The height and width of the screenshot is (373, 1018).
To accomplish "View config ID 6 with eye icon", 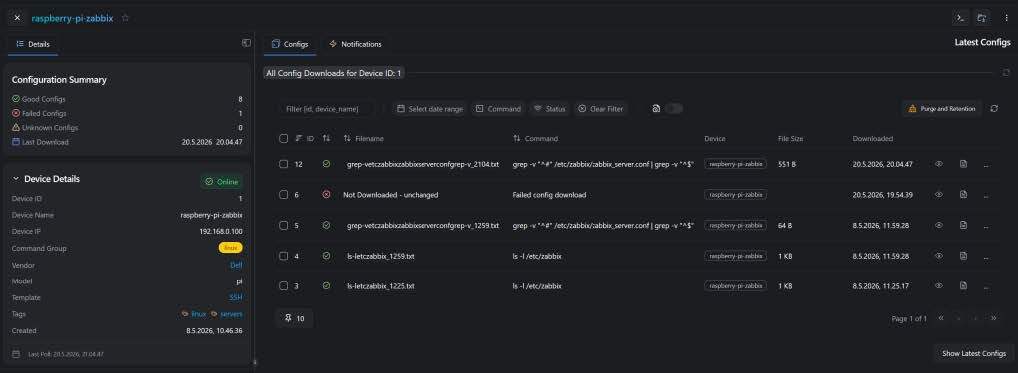I will click(x=939, y=195).
